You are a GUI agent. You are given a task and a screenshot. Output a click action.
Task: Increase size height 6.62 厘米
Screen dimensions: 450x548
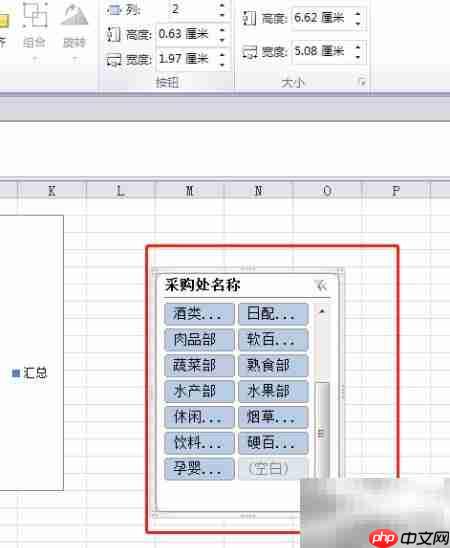(358, 13)
